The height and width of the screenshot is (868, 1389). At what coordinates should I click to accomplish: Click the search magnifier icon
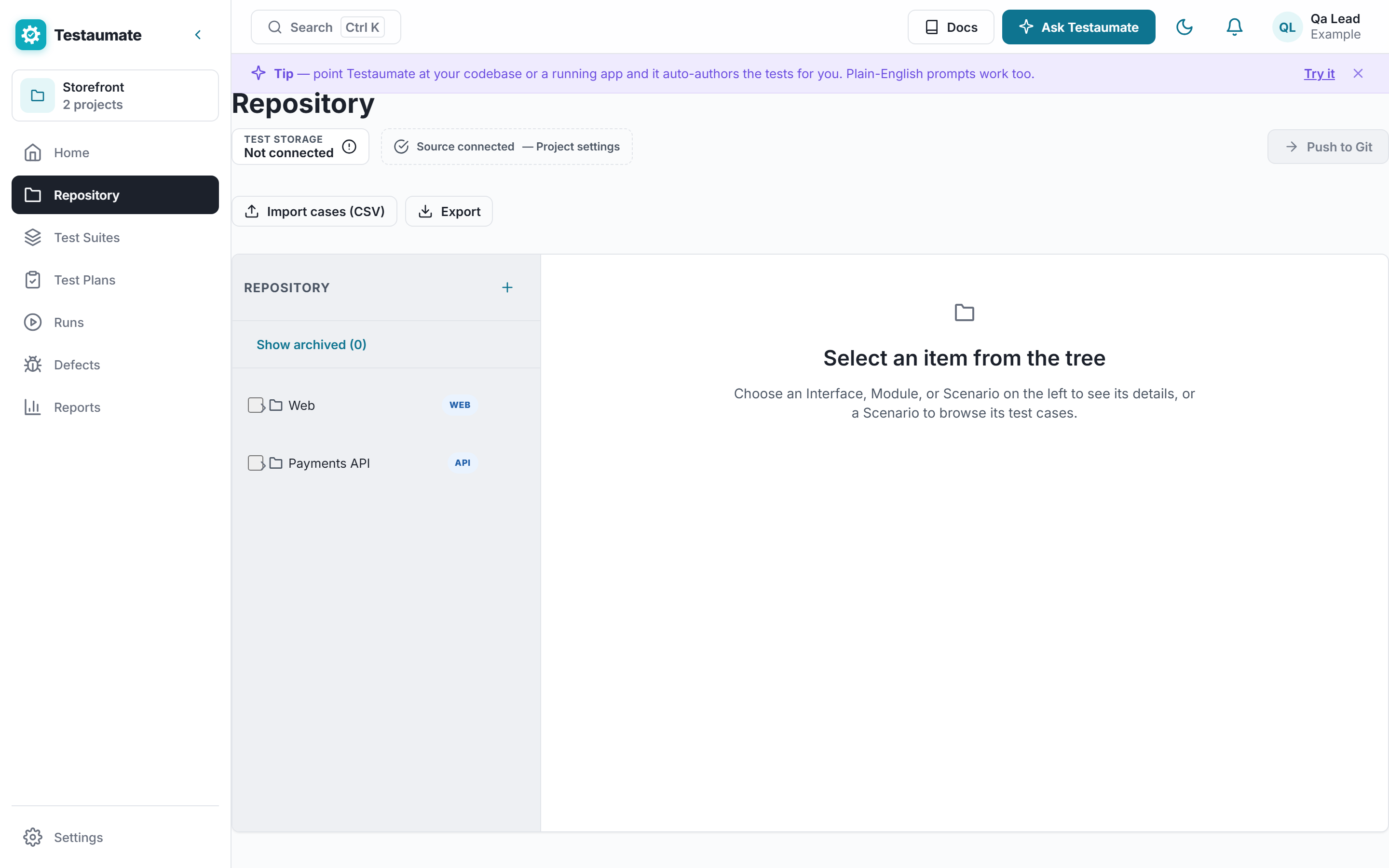(x=275, y=27)
